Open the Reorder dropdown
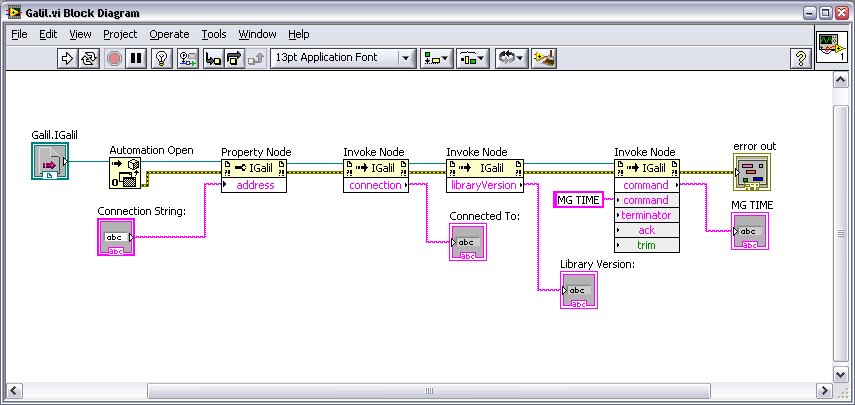855x405 pixels. point(511,58)
